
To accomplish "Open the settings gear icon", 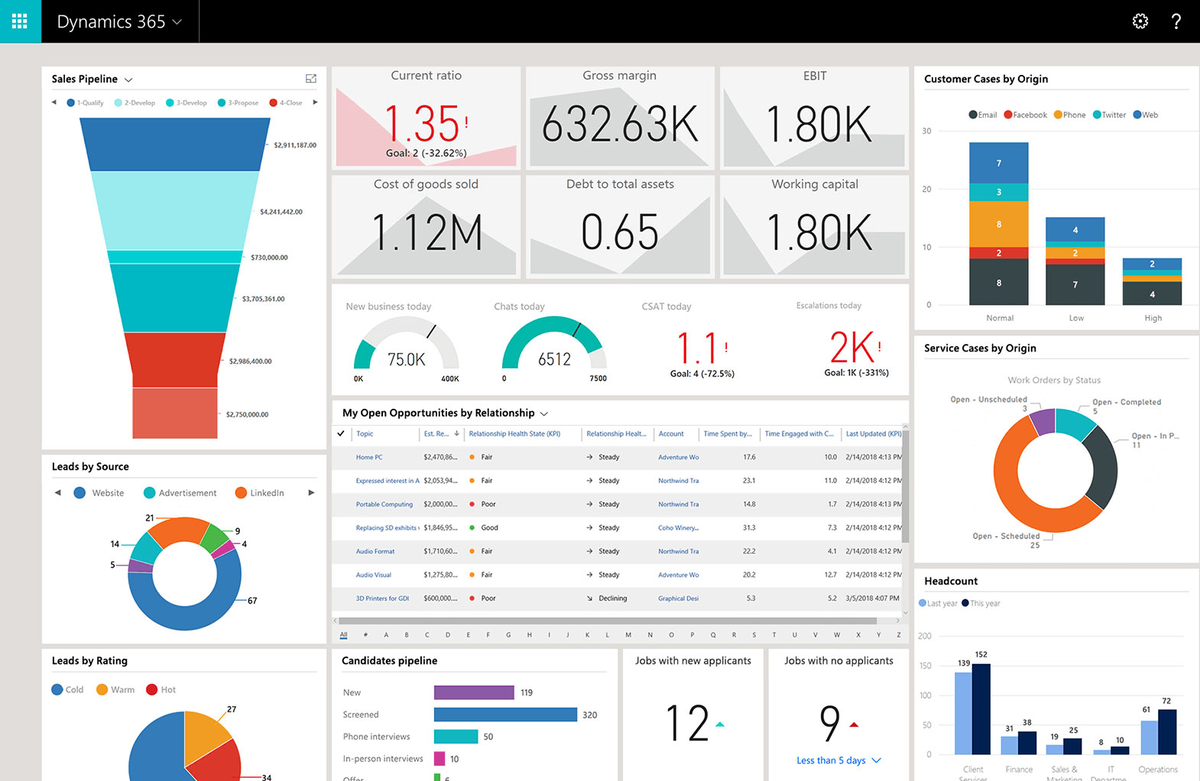I will (x=1140, y=21).
